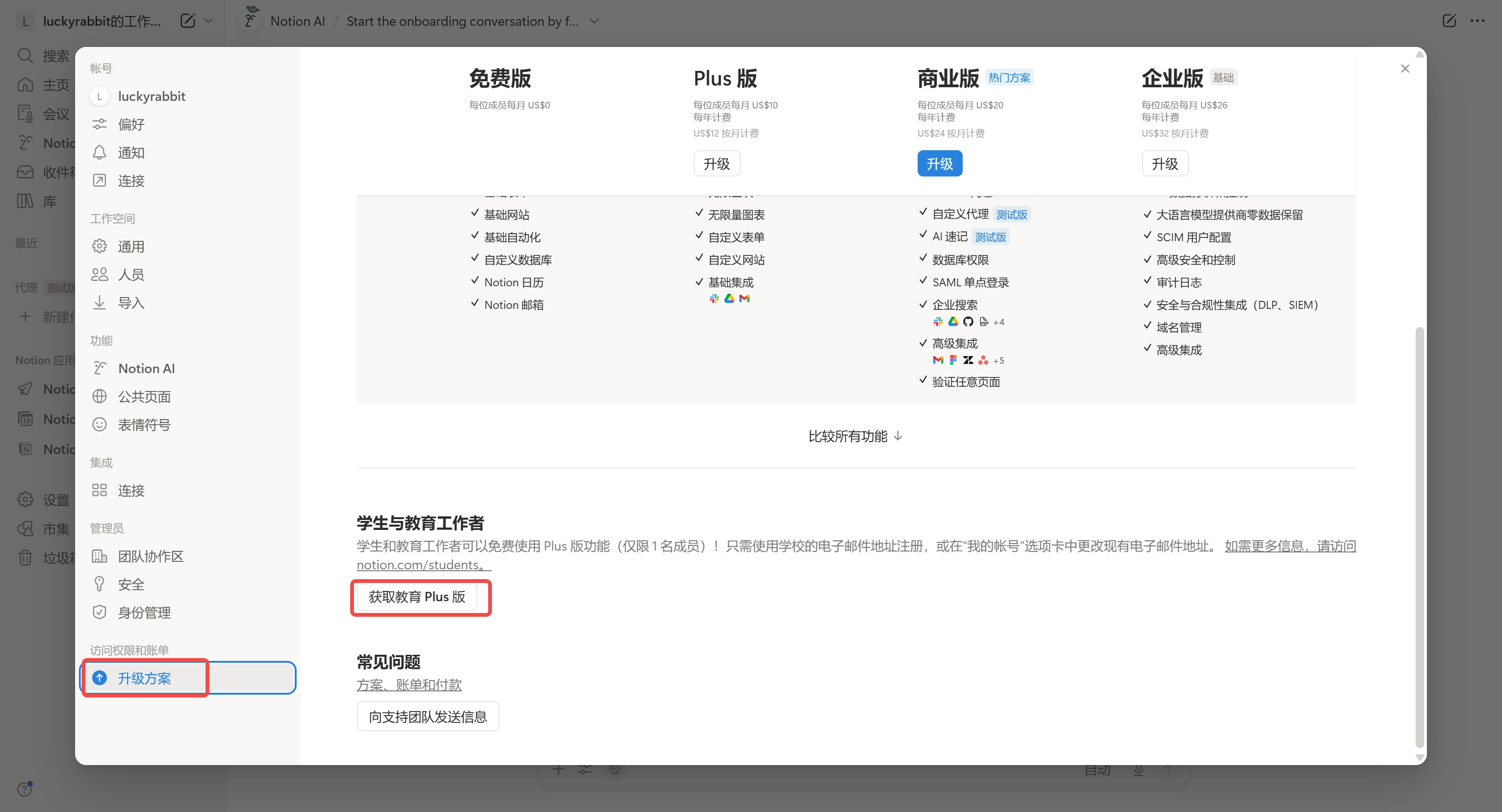Open 人员 people settings

pyautogui.click(x=188, y=275)
